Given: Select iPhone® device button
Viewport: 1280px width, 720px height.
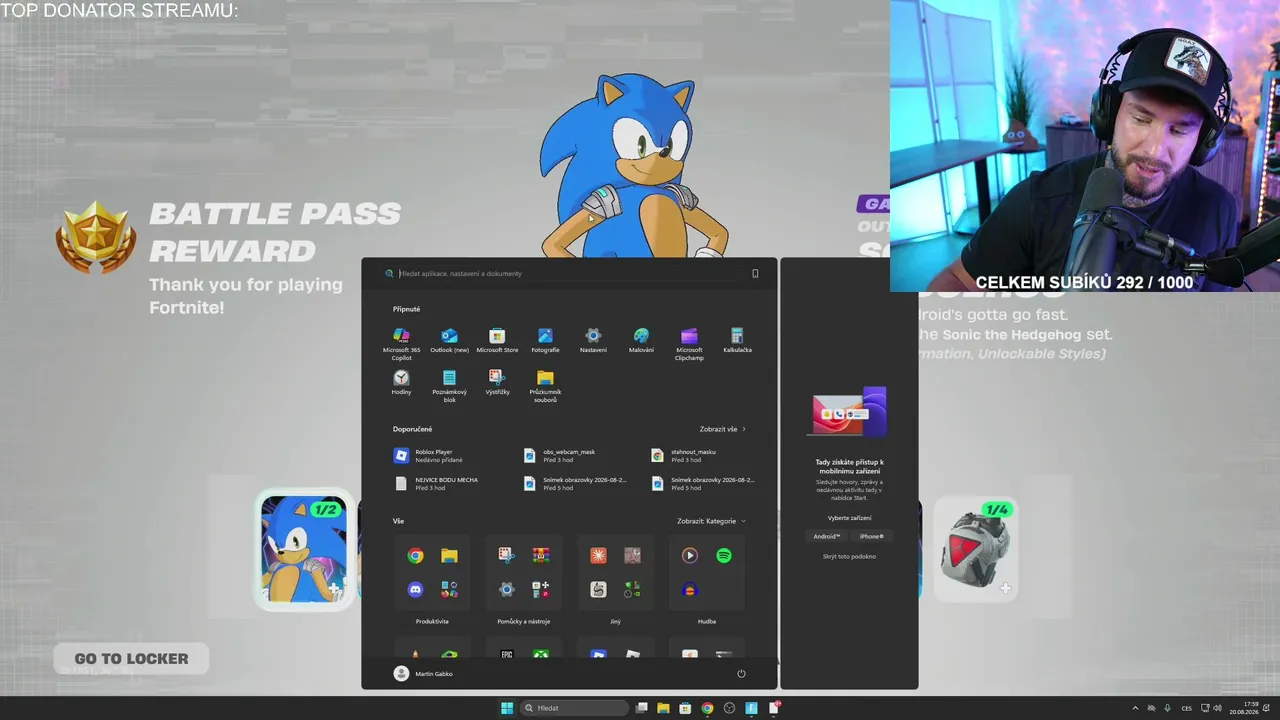Looking at the screenshot, I should tap(872, 536).
